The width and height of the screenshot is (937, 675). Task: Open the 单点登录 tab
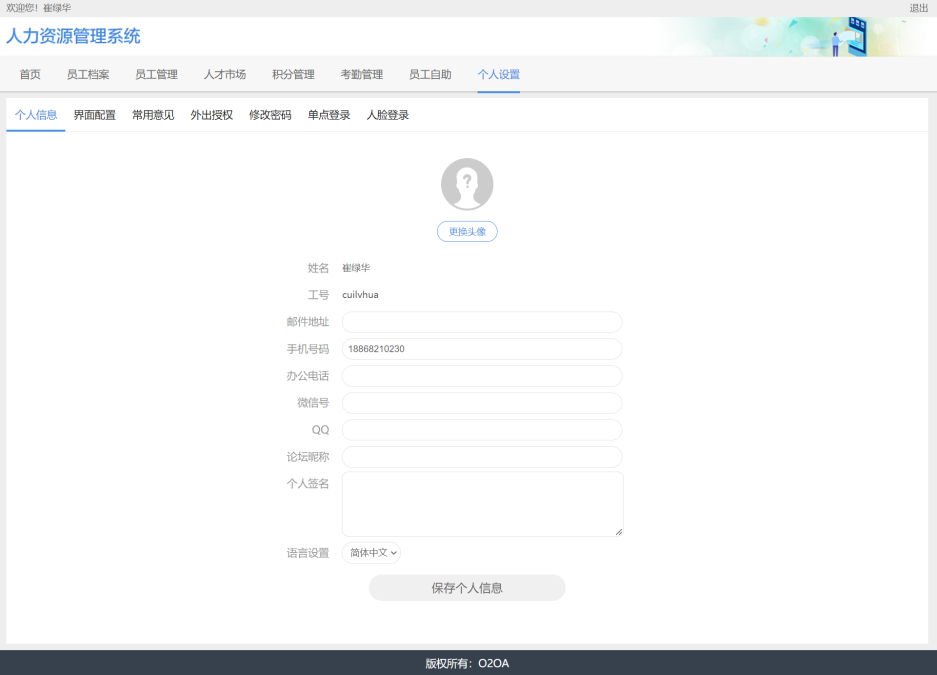coord(329,115)
